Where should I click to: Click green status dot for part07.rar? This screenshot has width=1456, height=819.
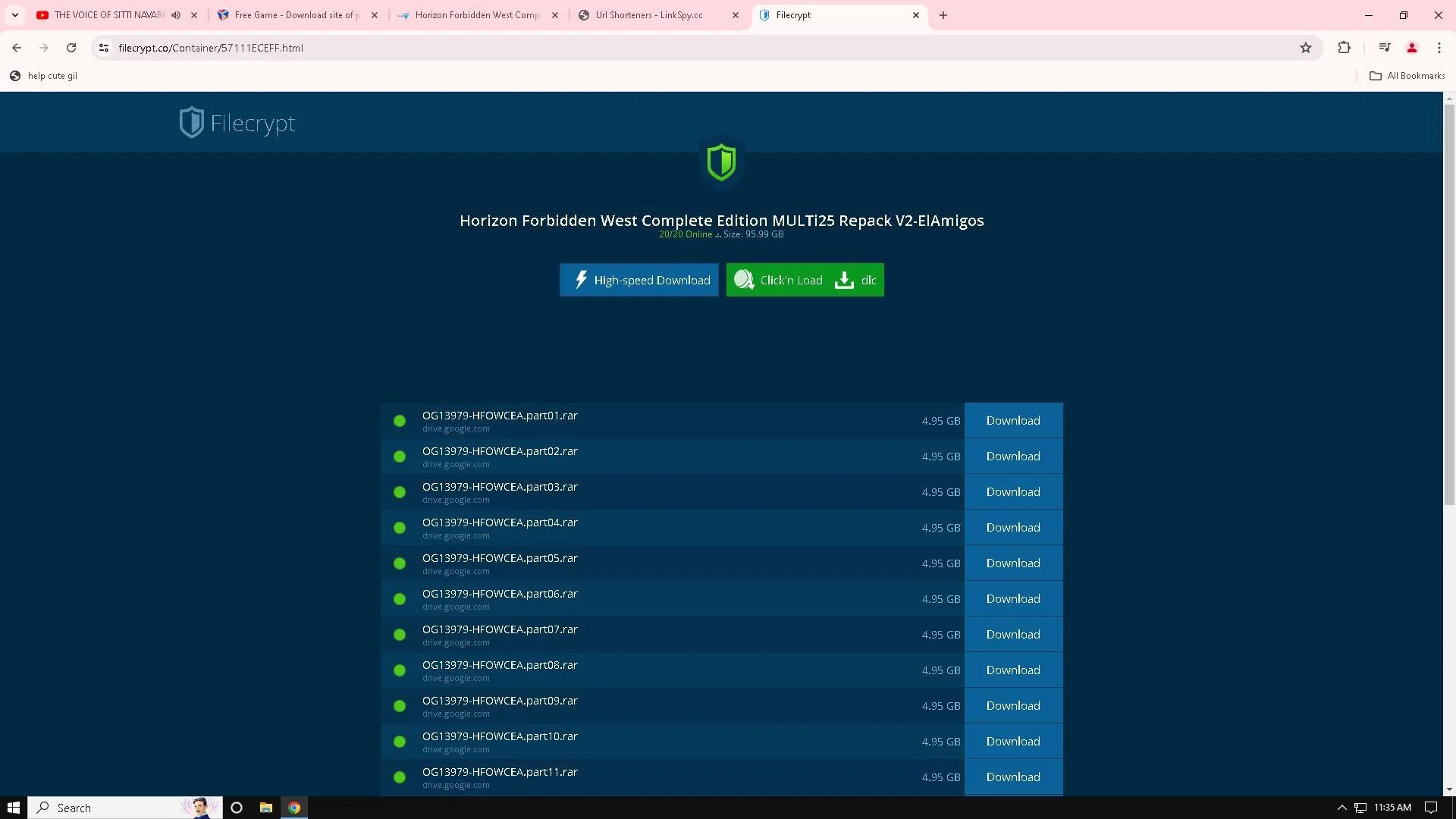400,635
